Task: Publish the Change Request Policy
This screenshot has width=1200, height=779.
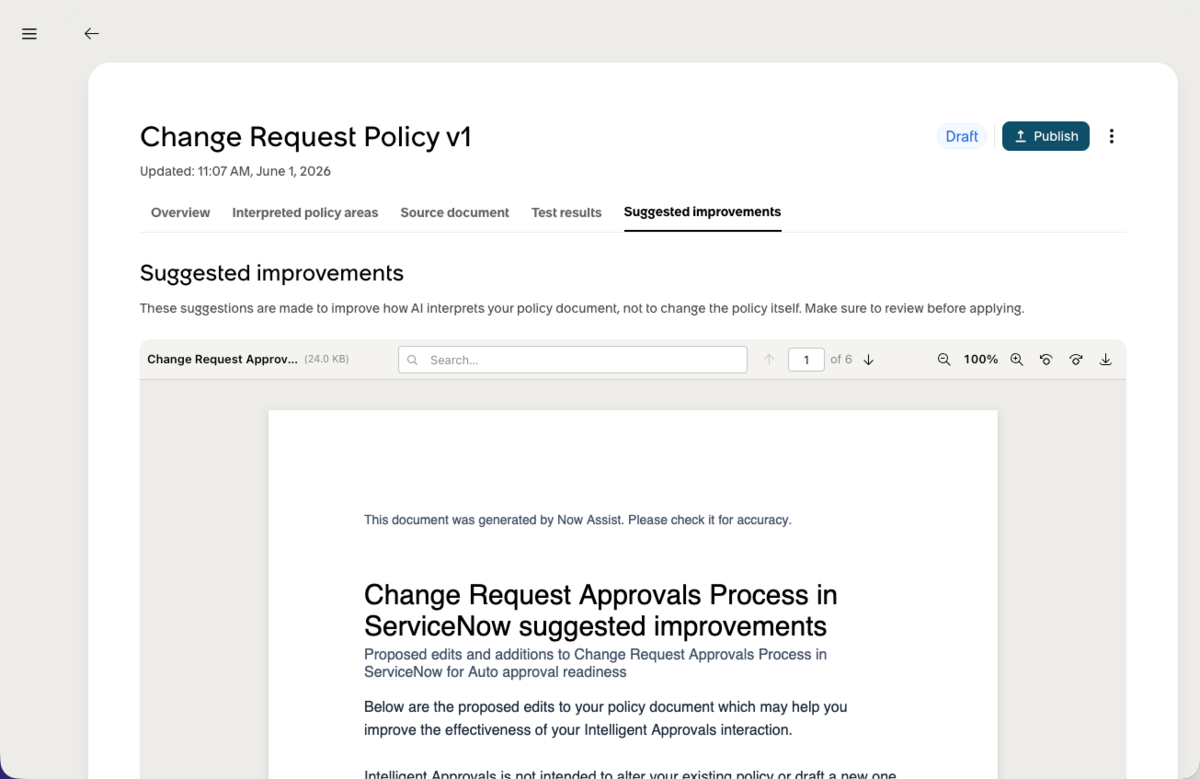Action: pos(1045,136)
